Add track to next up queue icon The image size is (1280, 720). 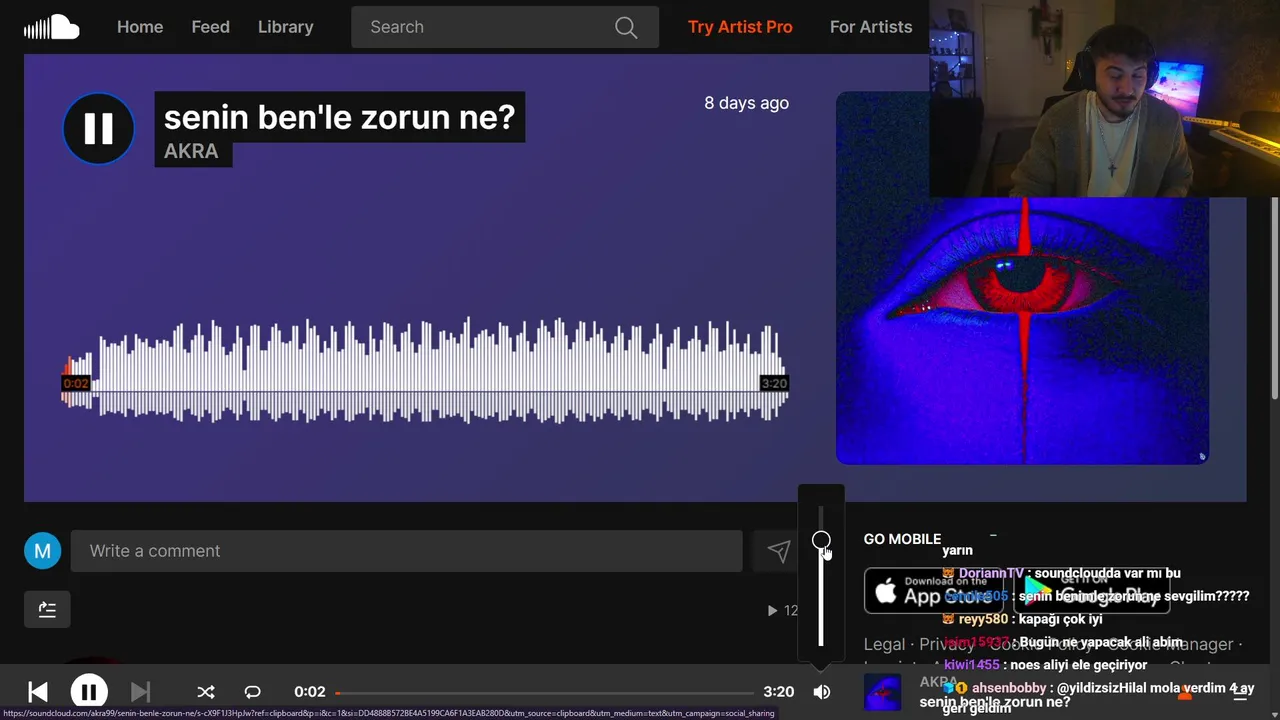point(47,609)
